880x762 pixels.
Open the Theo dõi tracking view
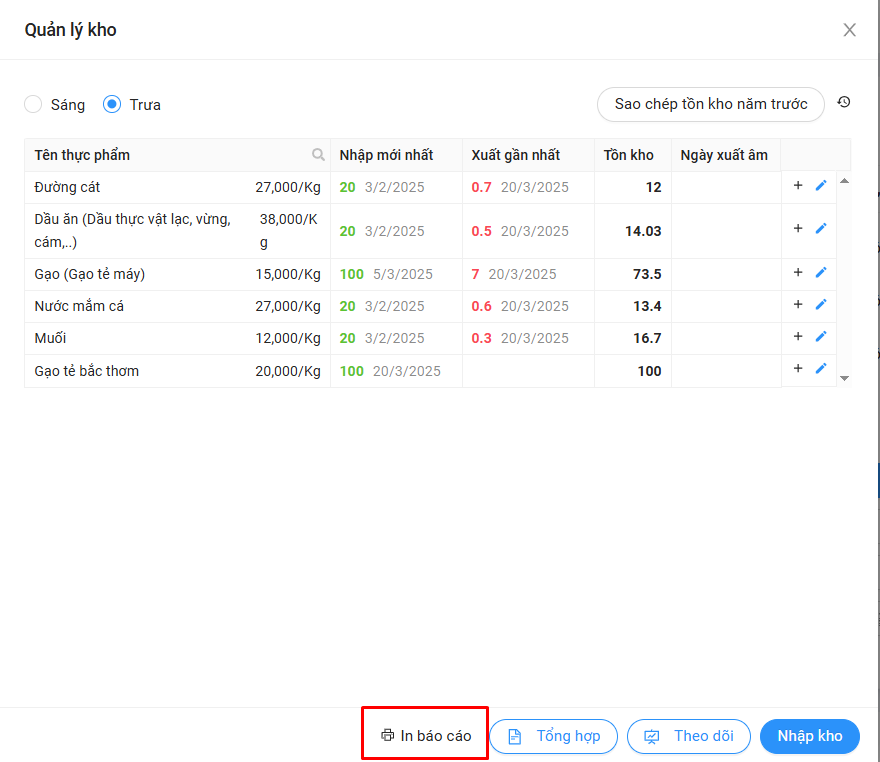688,736
